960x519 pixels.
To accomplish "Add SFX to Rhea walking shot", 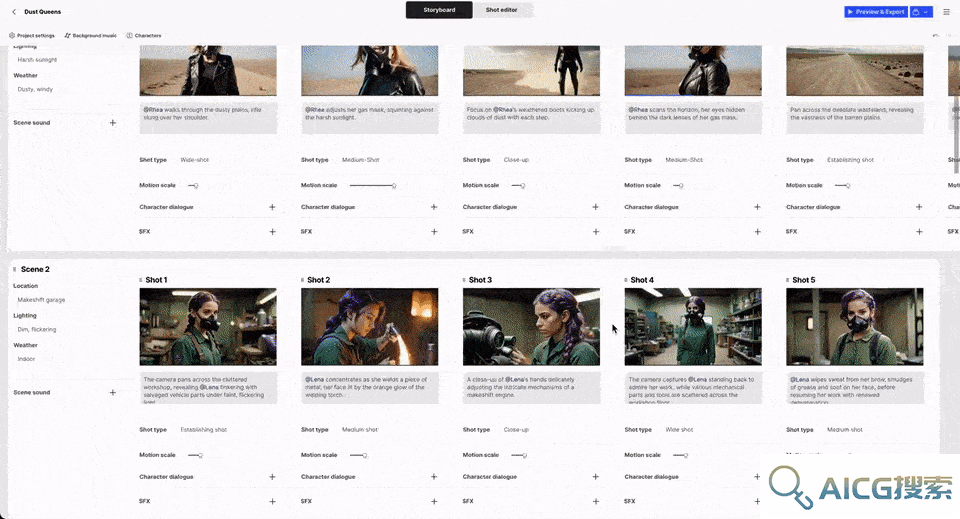I will click(272, 231).
